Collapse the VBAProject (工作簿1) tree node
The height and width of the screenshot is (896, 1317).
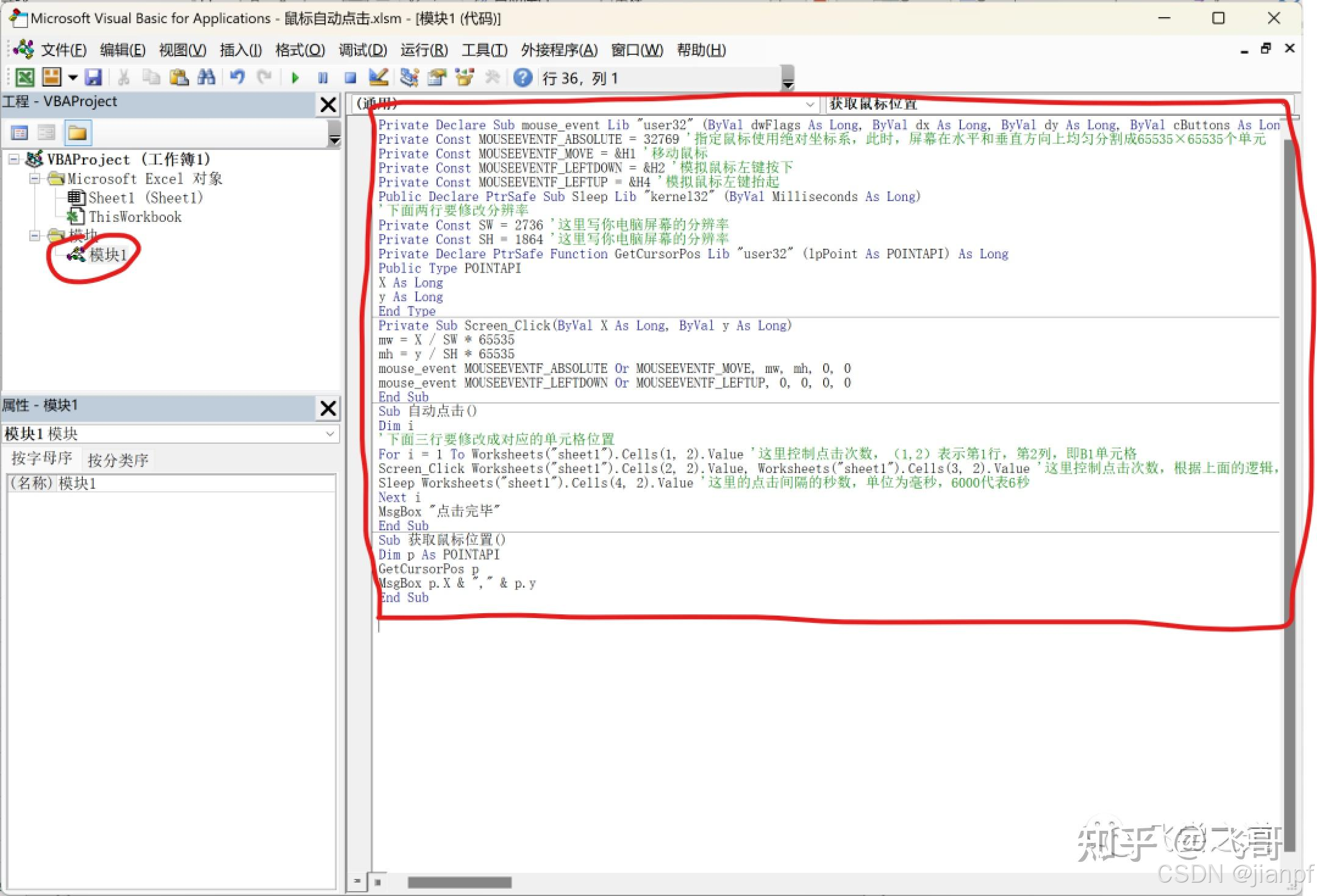point(13,160)
